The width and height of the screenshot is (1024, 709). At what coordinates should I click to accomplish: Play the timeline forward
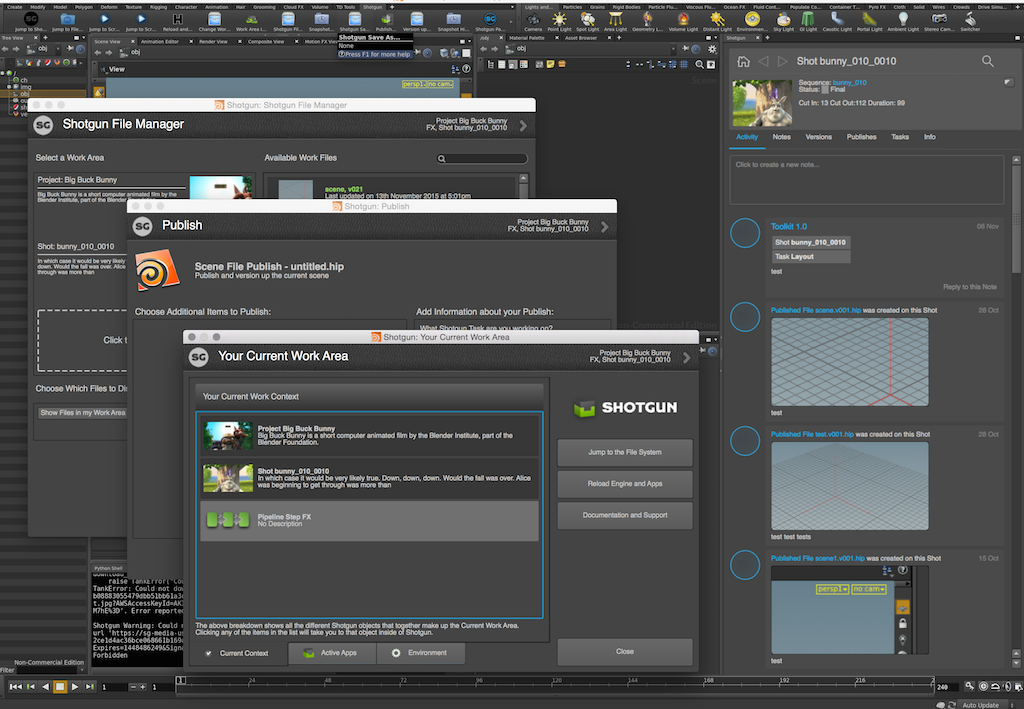[75, 687]
